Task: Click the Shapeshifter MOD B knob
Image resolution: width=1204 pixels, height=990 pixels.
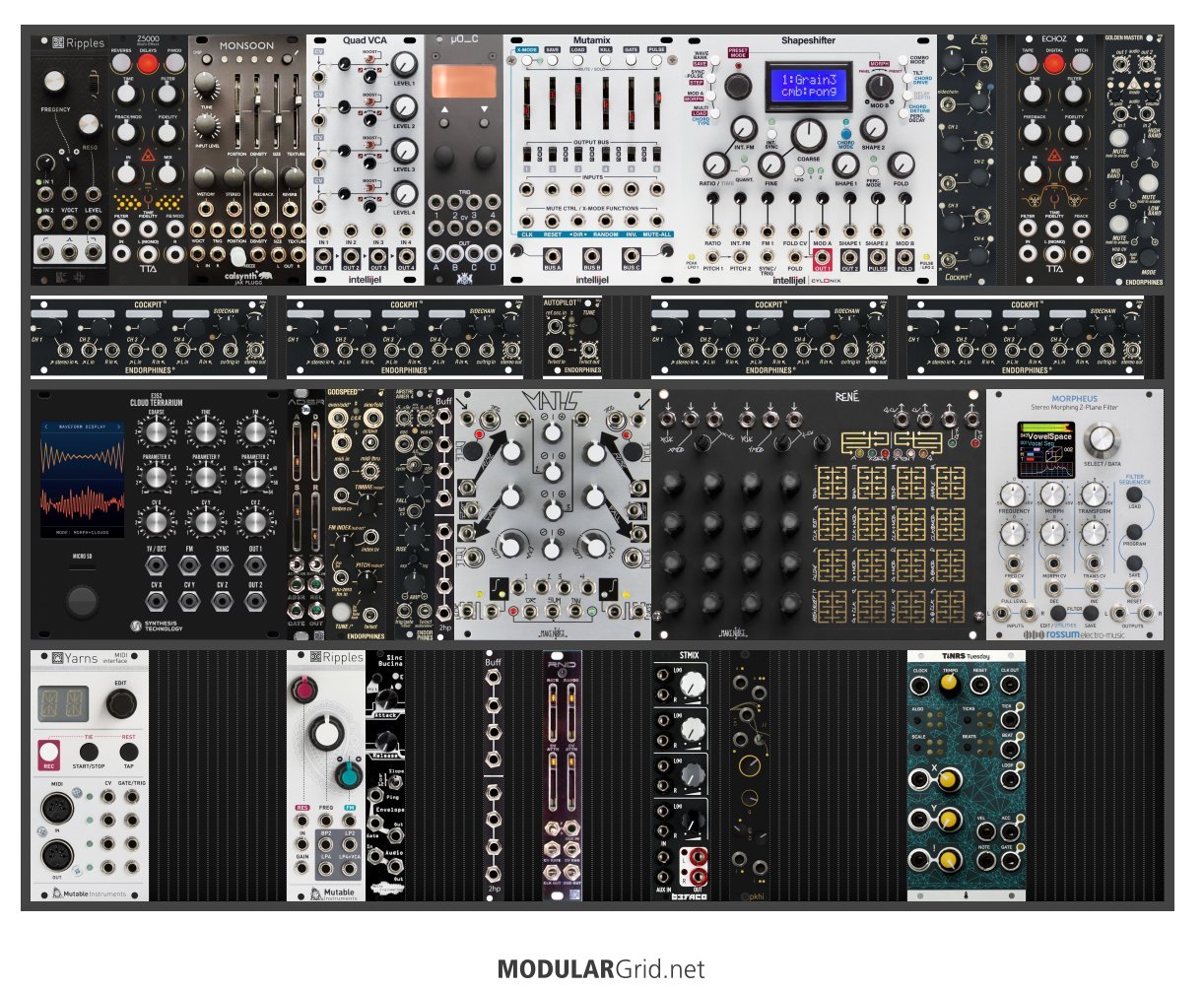Action: [x=879, y=87]
